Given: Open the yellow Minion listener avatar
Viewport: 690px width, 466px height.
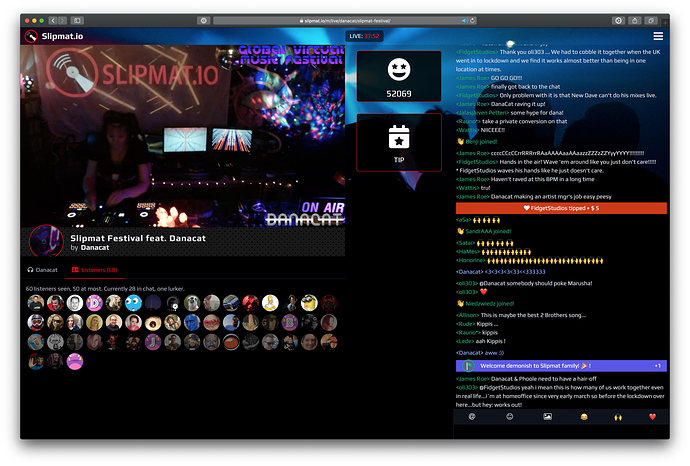Looking at the screenshot, I should 309,303.
